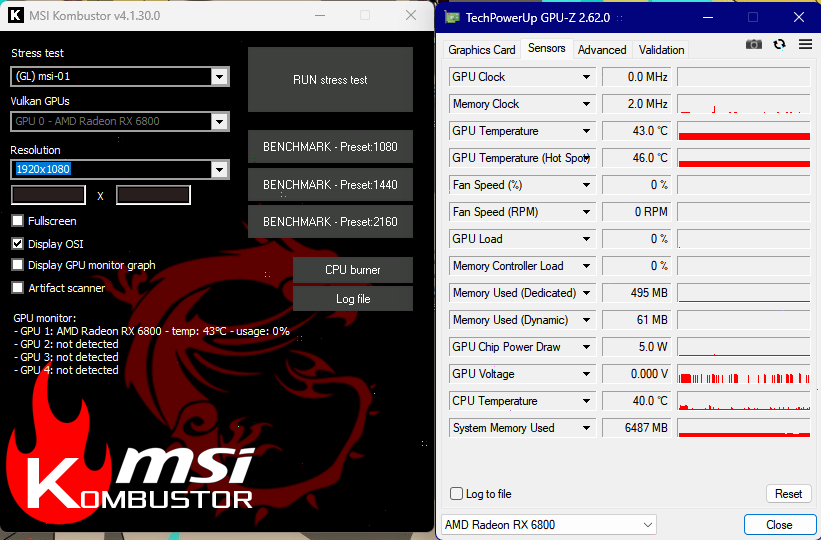
Task: Turn on the Artifact scanner checkbox
Action: [18, 288]
